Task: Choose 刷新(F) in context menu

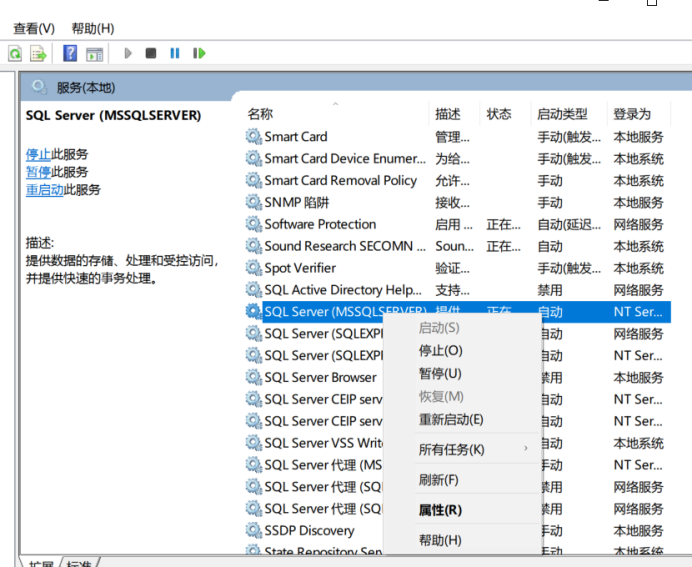Action: pos(438,480)
